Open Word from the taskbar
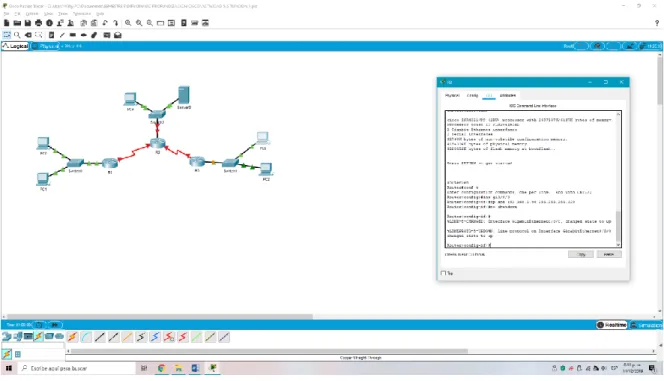664x381 pixels. pyautogui.click(x=195, y=368)
